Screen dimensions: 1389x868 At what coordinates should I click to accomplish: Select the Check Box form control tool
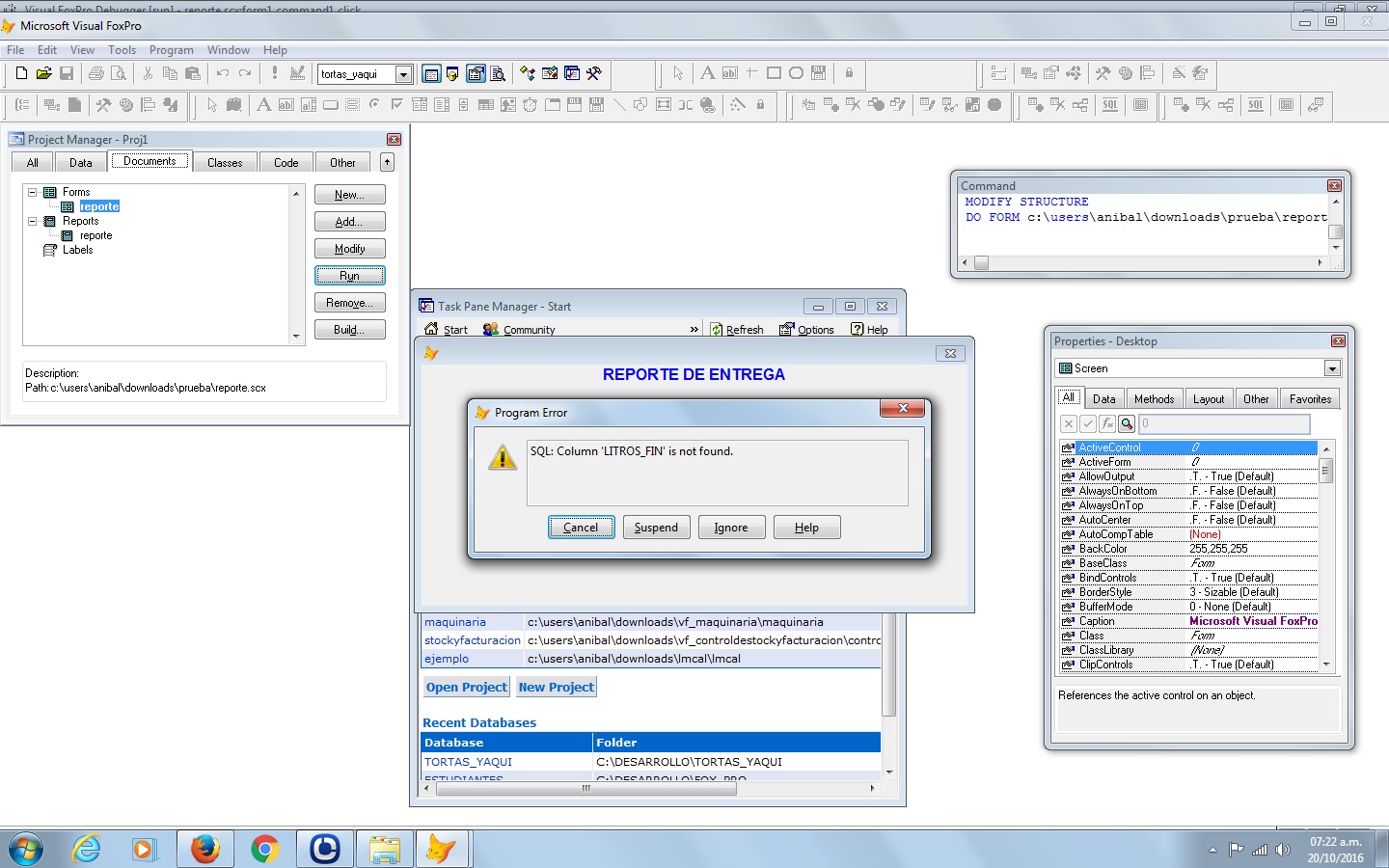coord(396,104)
